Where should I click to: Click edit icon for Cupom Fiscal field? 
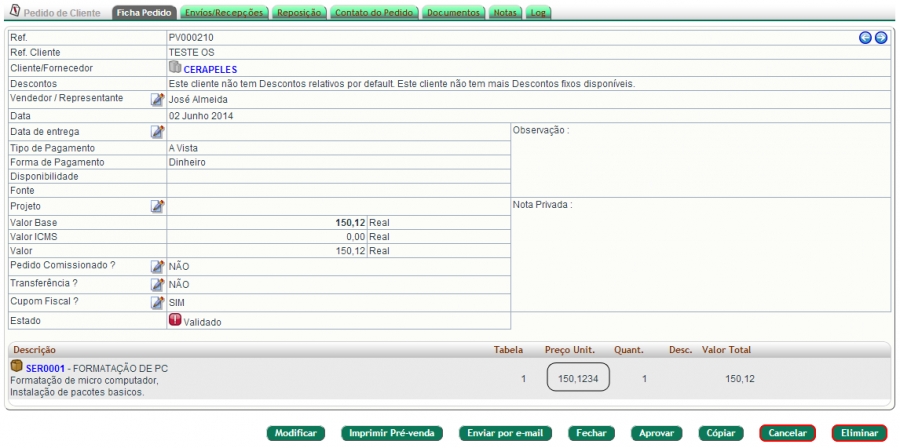point(157,302)
